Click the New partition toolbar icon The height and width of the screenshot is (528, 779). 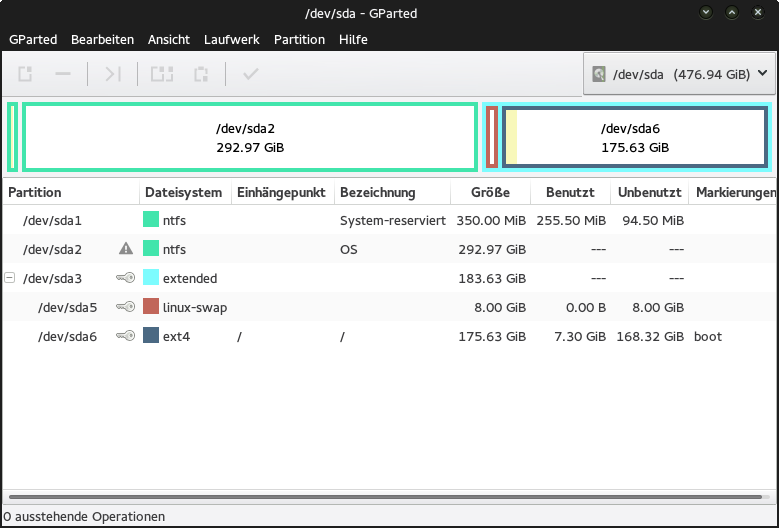25,74
